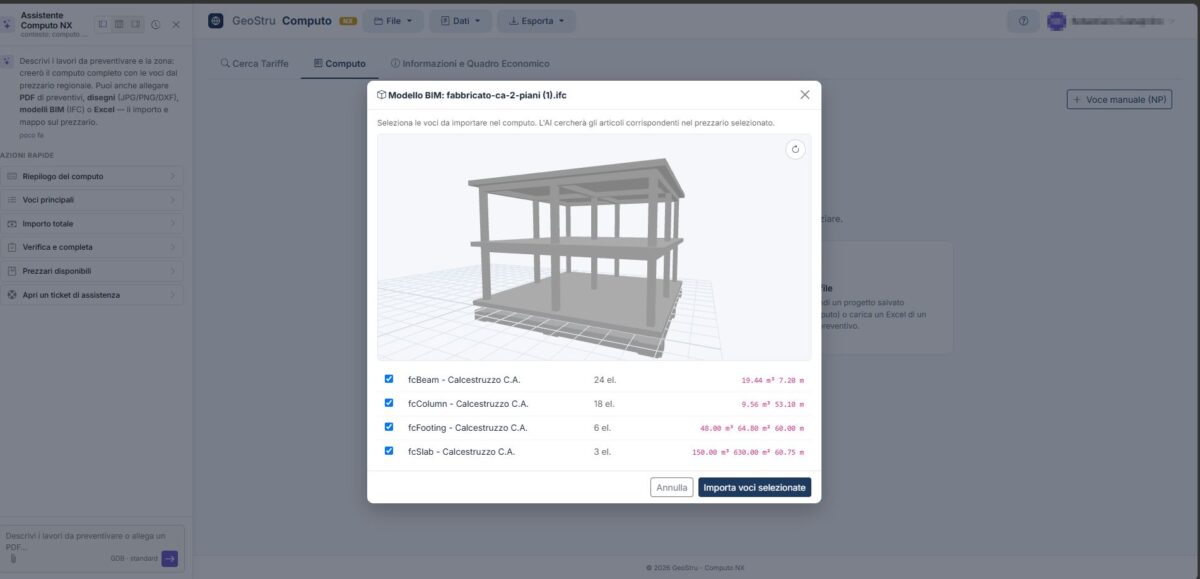
Task: Click the help question mark icon
Action: point(1023,21)
